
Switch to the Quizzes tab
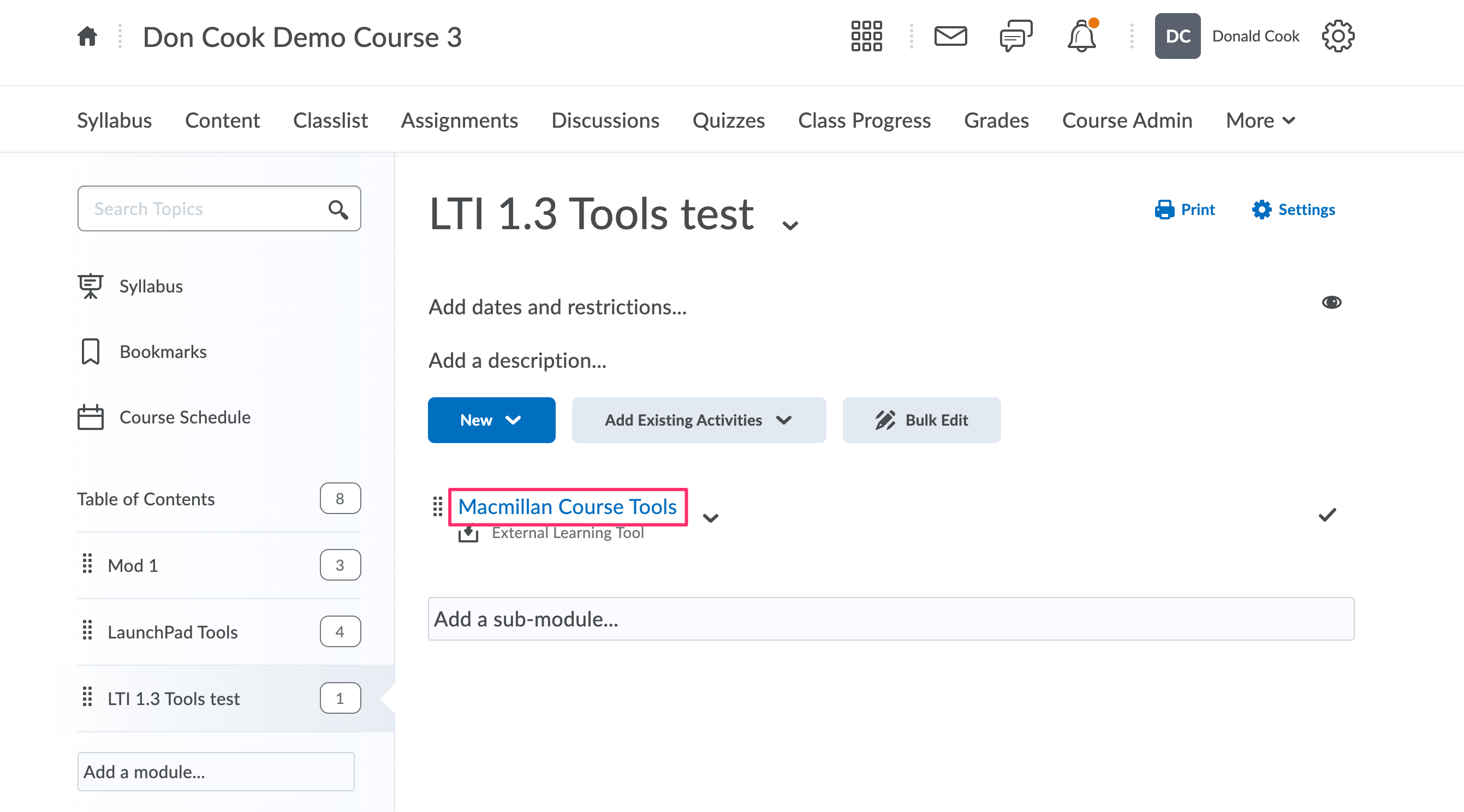(729, 120)
